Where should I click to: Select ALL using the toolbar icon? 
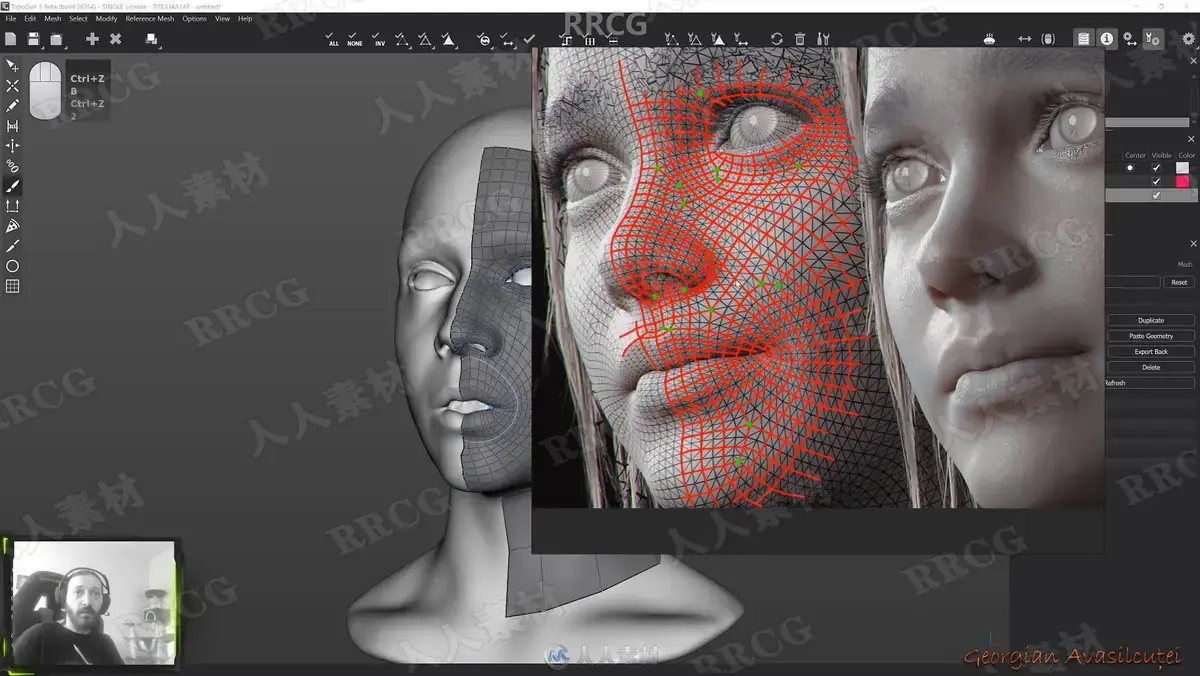[x=333, y=39]
